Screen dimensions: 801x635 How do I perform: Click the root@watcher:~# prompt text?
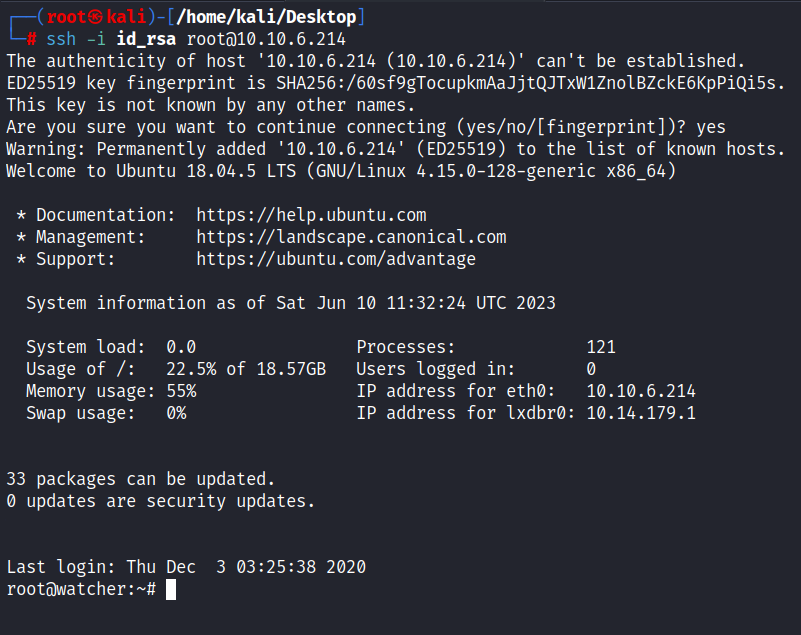[81, 589]
